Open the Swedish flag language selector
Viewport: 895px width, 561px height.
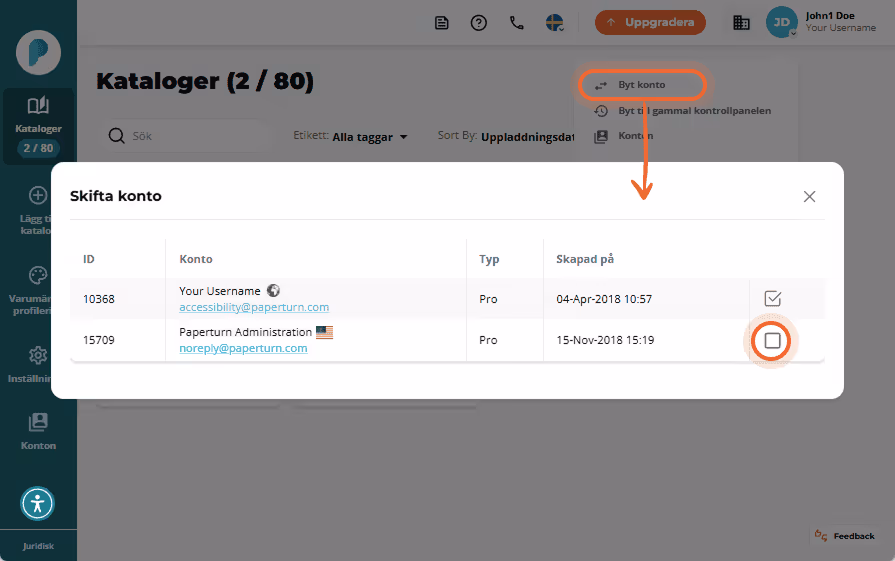click(x=554, y=23)
